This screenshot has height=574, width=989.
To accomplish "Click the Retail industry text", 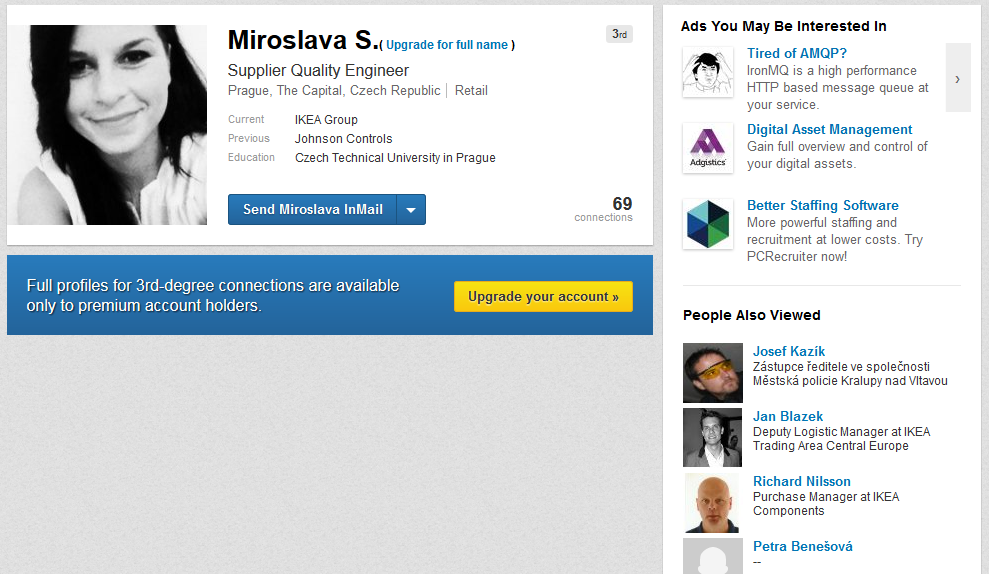I will 471,91.
